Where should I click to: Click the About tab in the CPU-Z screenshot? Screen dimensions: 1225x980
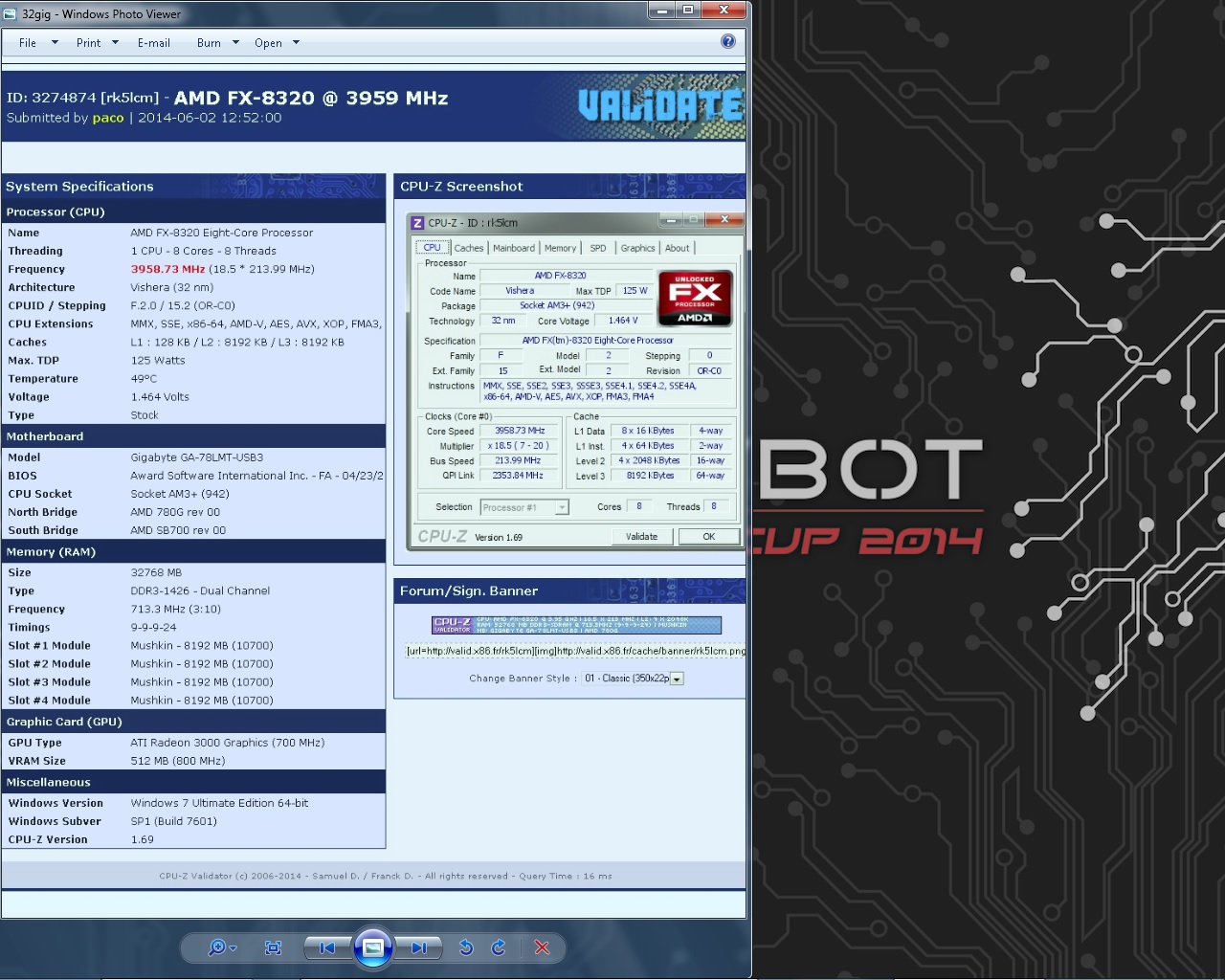[x=677, y=248]
